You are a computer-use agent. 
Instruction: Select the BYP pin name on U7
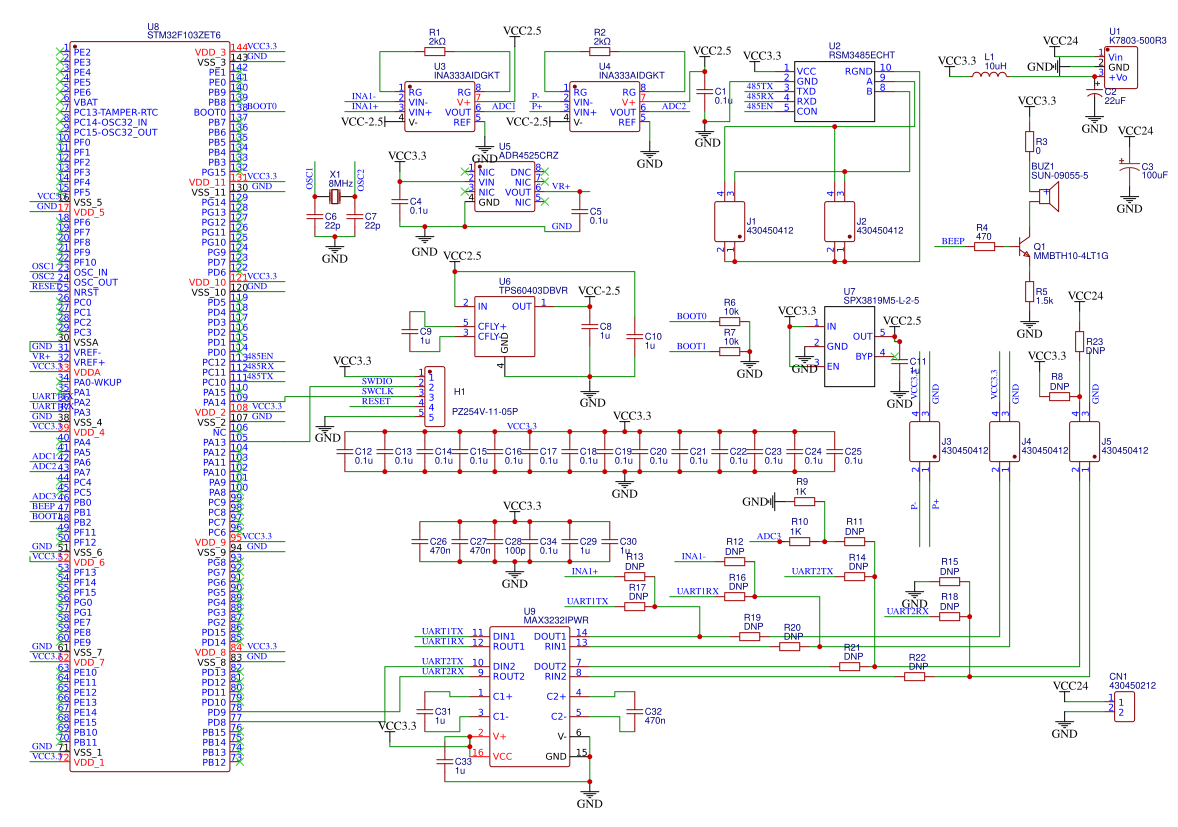click(864, 356)
